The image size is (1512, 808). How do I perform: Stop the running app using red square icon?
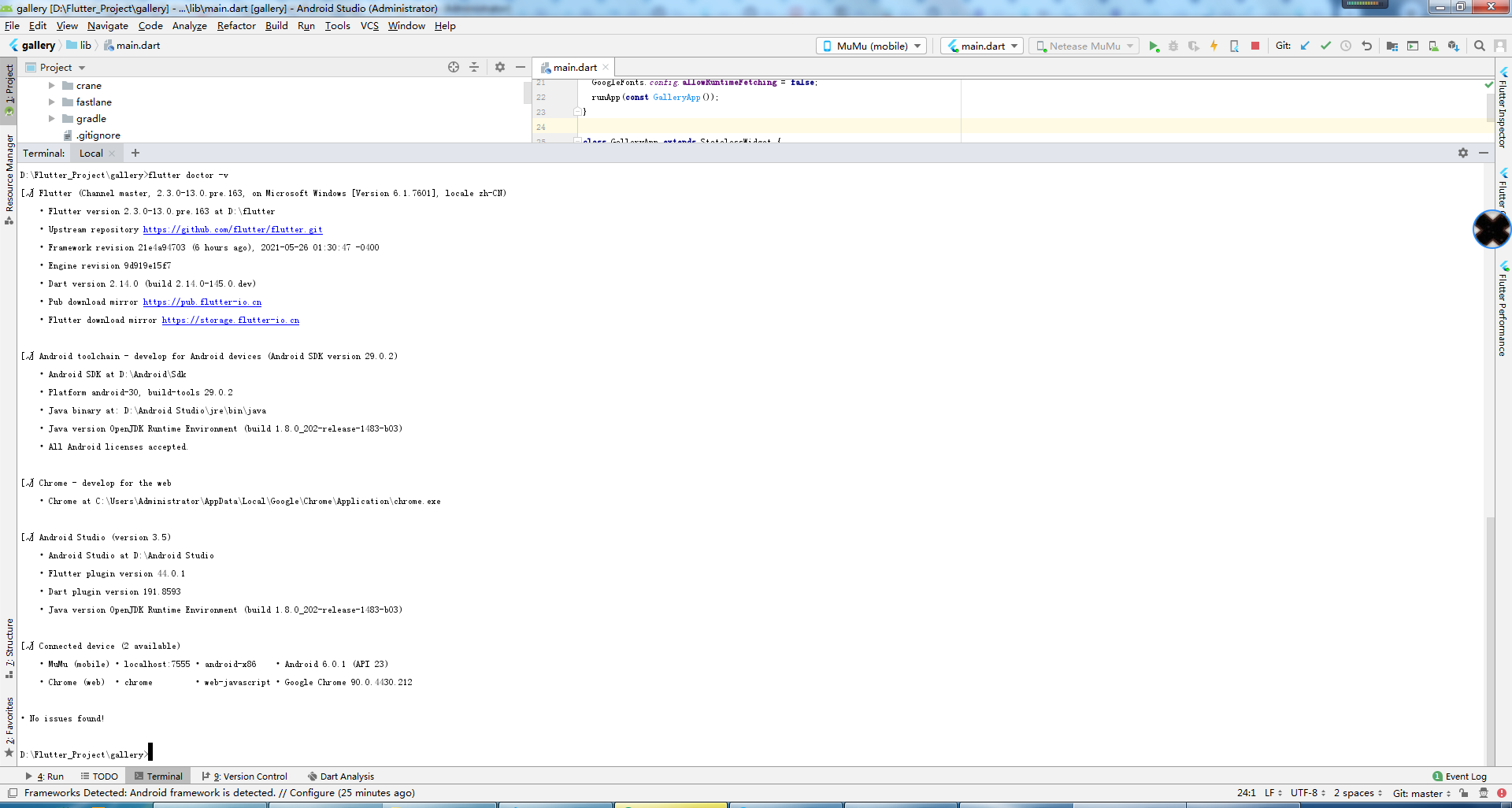point(1254,46)
